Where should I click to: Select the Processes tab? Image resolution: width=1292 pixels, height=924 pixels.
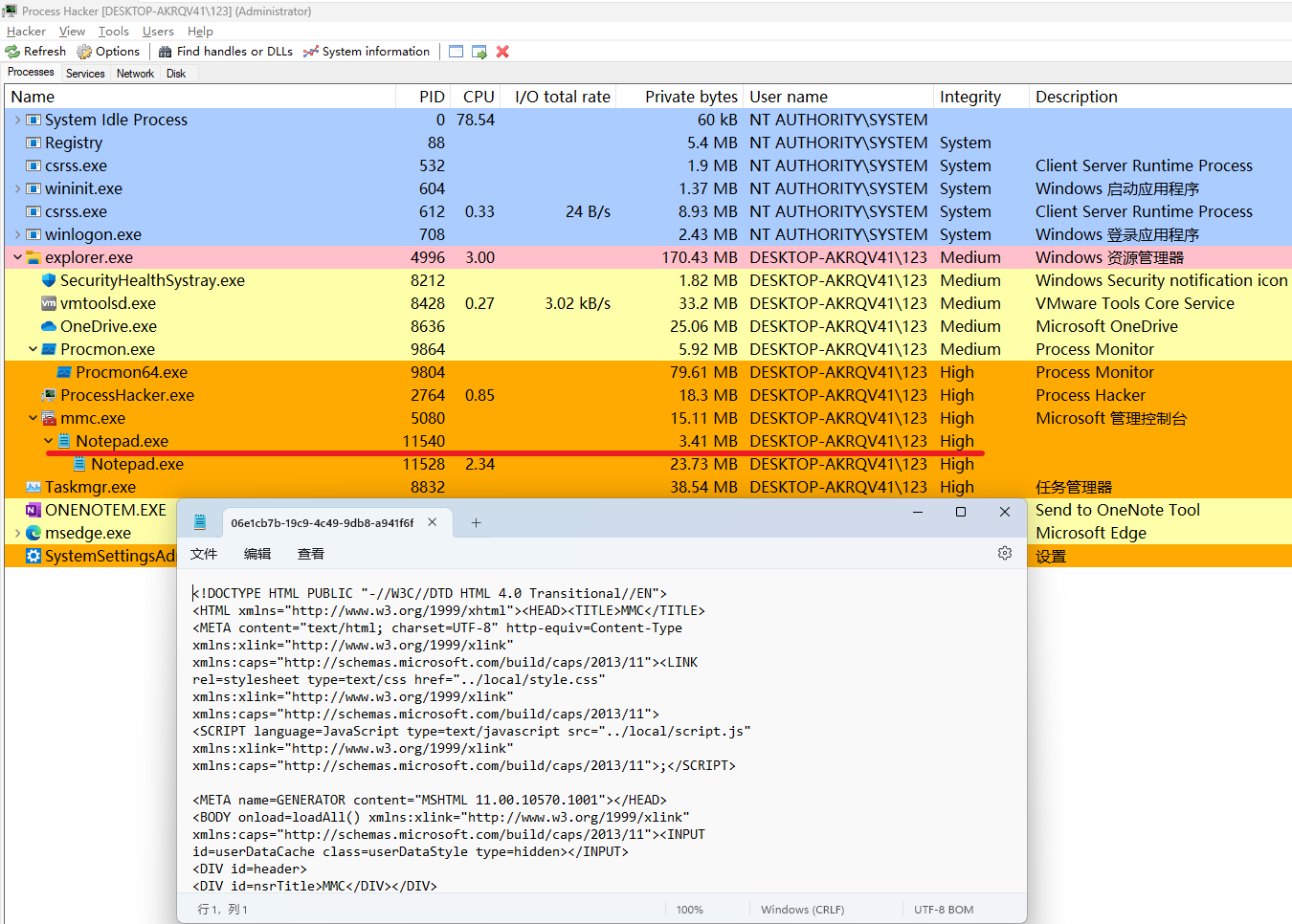[31, 73]
